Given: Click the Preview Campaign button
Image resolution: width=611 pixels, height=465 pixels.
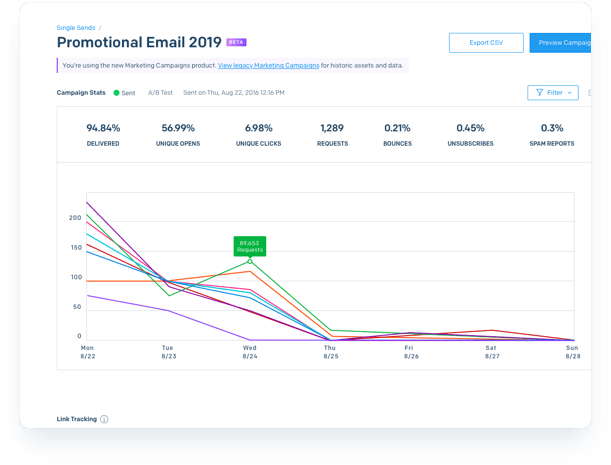Looking at the screenshot, I should tap(560, 42).
